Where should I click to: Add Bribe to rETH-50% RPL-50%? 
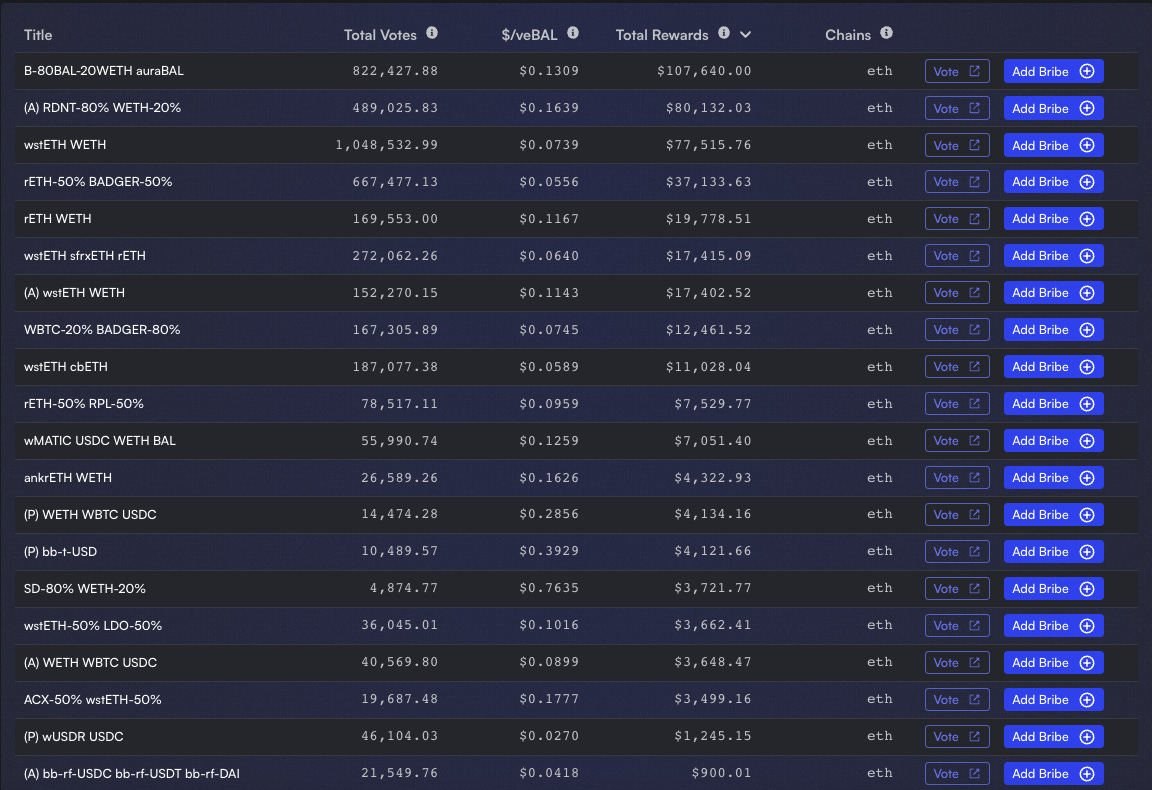tap(1054, 403)
